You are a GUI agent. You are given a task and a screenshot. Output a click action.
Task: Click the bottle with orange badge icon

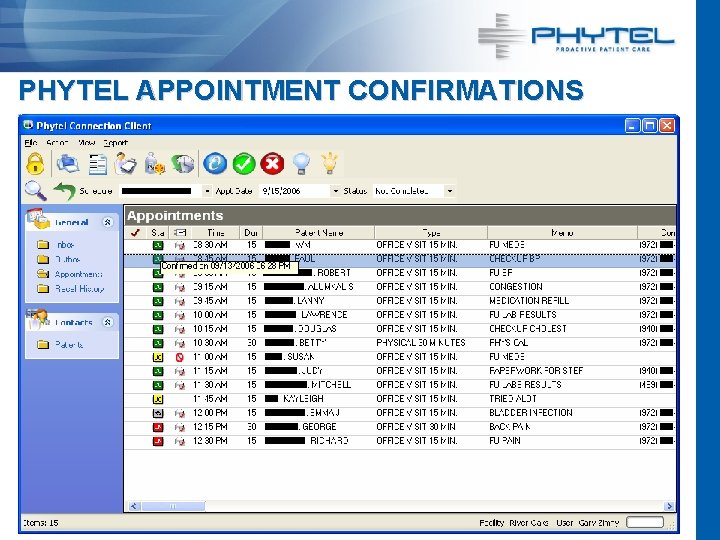click(155, 164)
